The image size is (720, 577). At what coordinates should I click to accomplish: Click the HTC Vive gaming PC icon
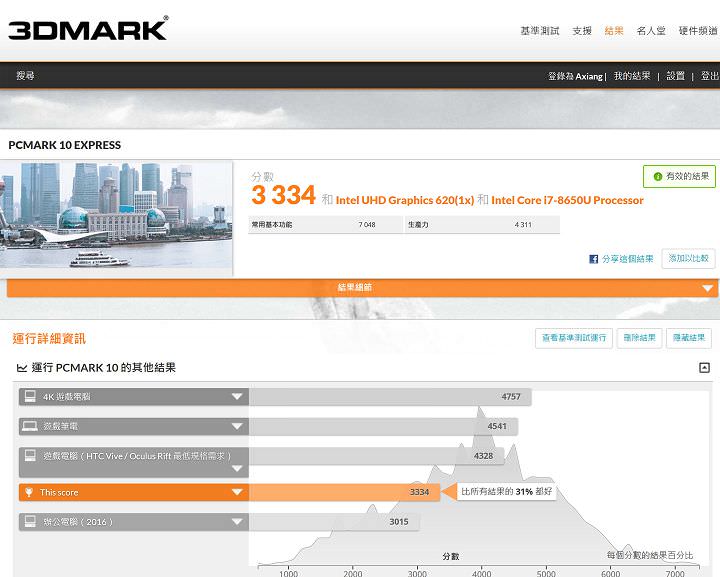click(30, 456)
